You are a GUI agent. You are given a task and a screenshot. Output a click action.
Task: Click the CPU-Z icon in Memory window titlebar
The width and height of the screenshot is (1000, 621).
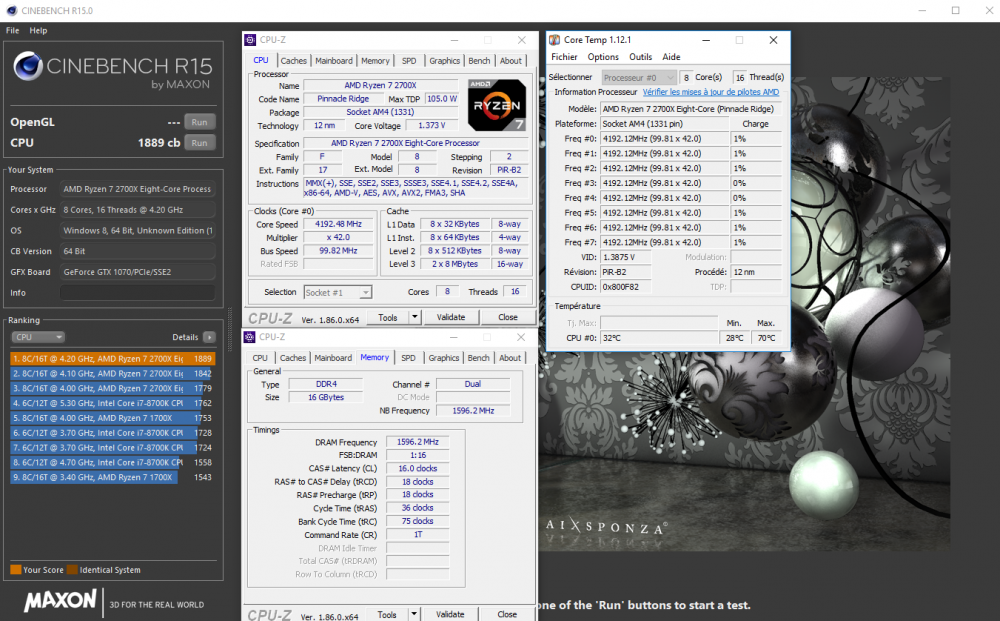click(251, 337)
